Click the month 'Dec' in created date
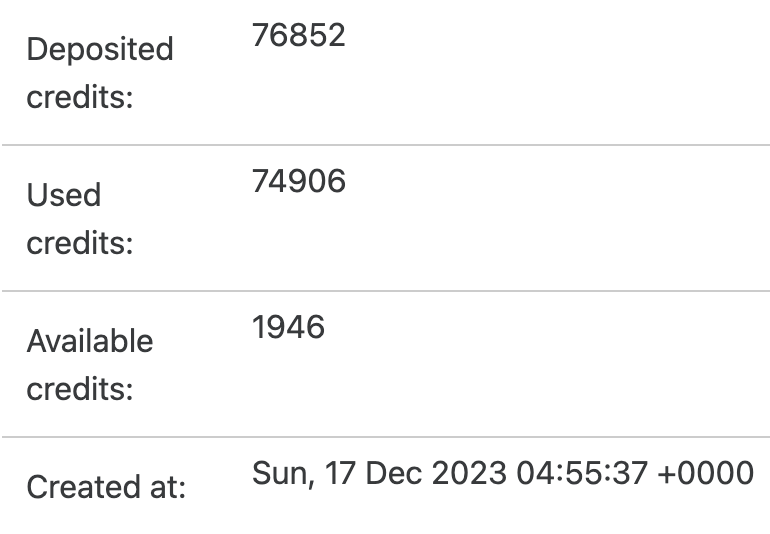This screenshot has height=534, width=770. 394,473
